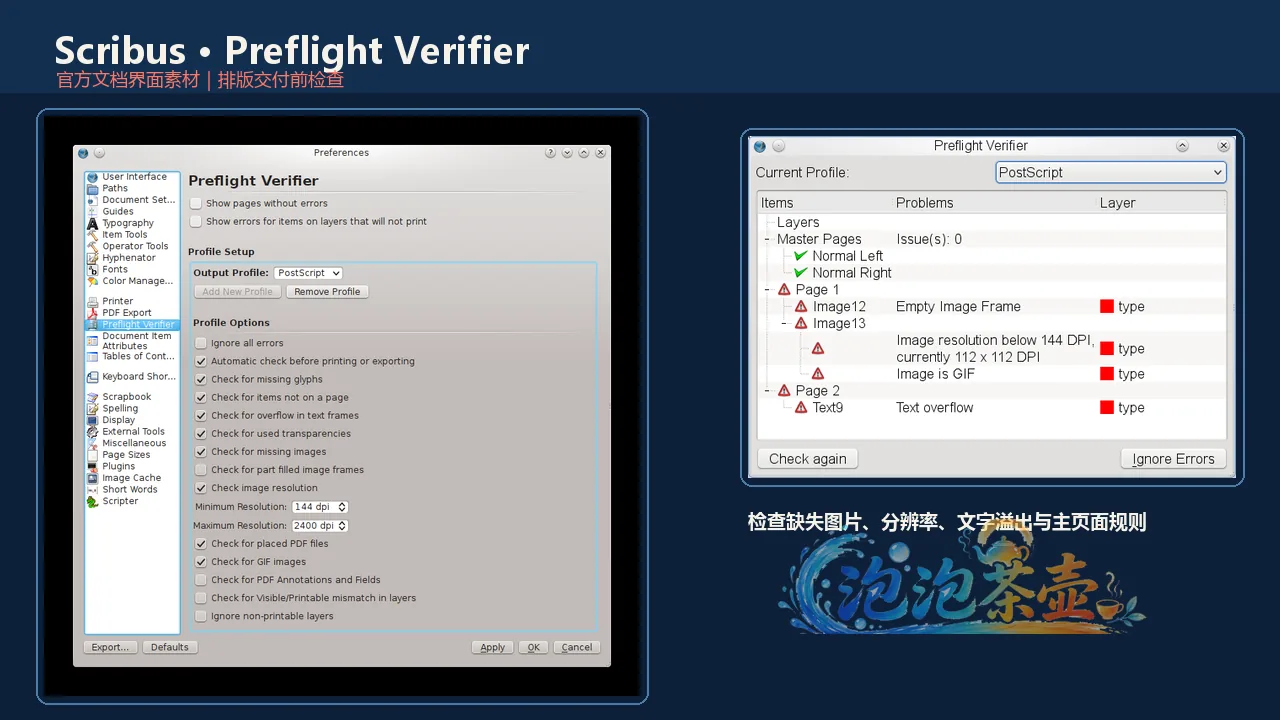
Task: Click the Remove Profile button
Action: (x=327, y=292)
